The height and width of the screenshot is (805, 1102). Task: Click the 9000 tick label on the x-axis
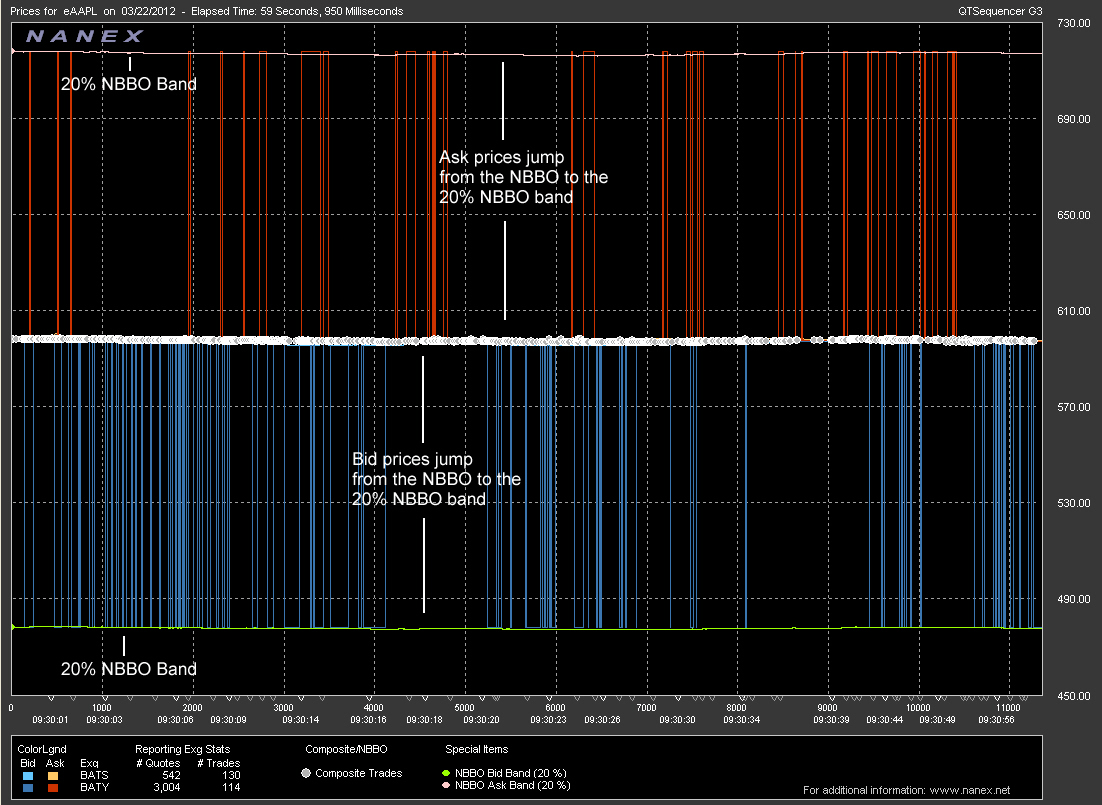point(827,708)
